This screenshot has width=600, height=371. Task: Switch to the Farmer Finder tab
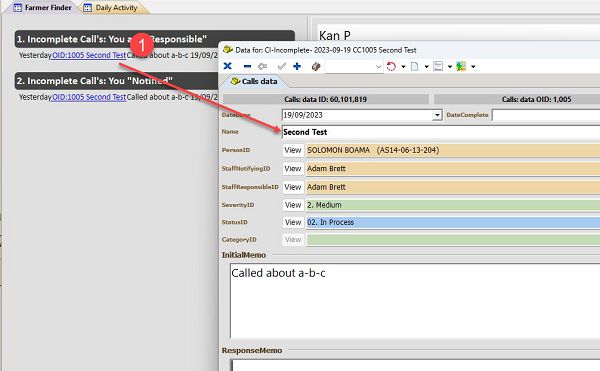42,8
